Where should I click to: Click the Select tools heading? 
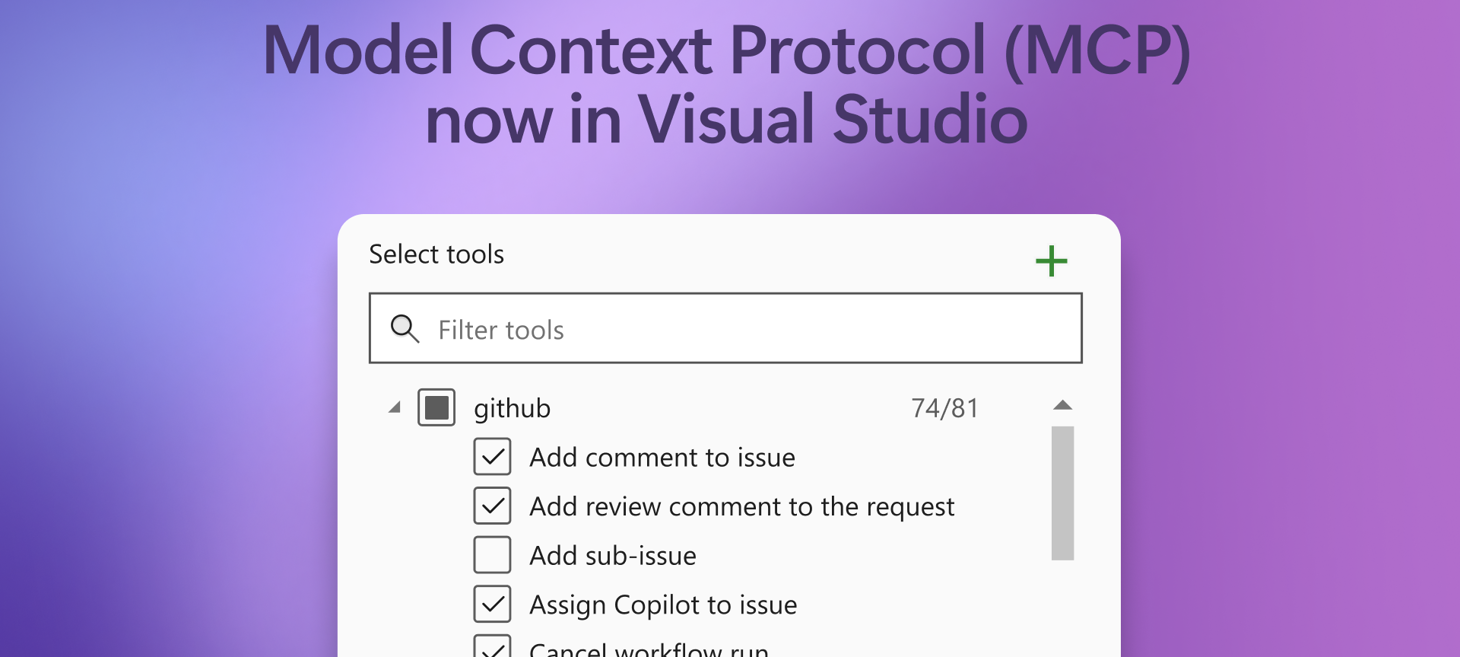click(436, 254)
